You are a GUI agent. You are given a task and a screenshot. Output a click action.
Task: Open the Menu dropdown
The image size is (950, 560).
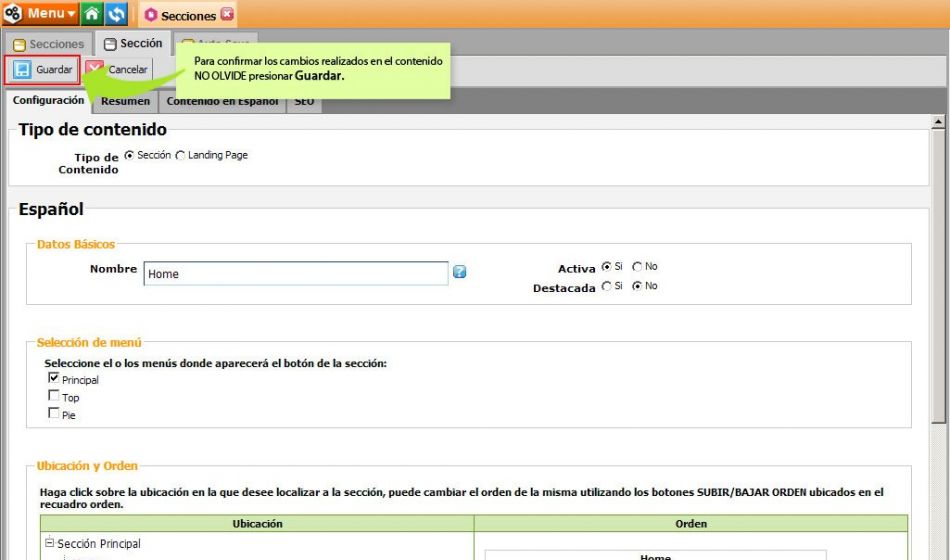41,13
